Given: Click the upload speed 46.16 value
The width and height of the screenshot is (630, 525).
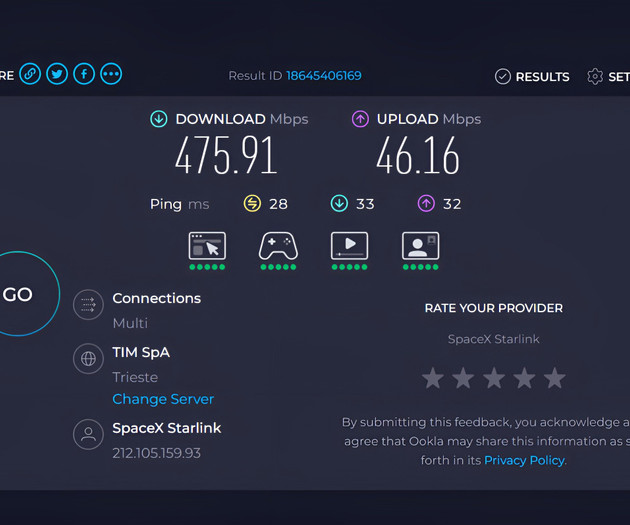Looking at the screenshot, I should (x=418, y=155).
